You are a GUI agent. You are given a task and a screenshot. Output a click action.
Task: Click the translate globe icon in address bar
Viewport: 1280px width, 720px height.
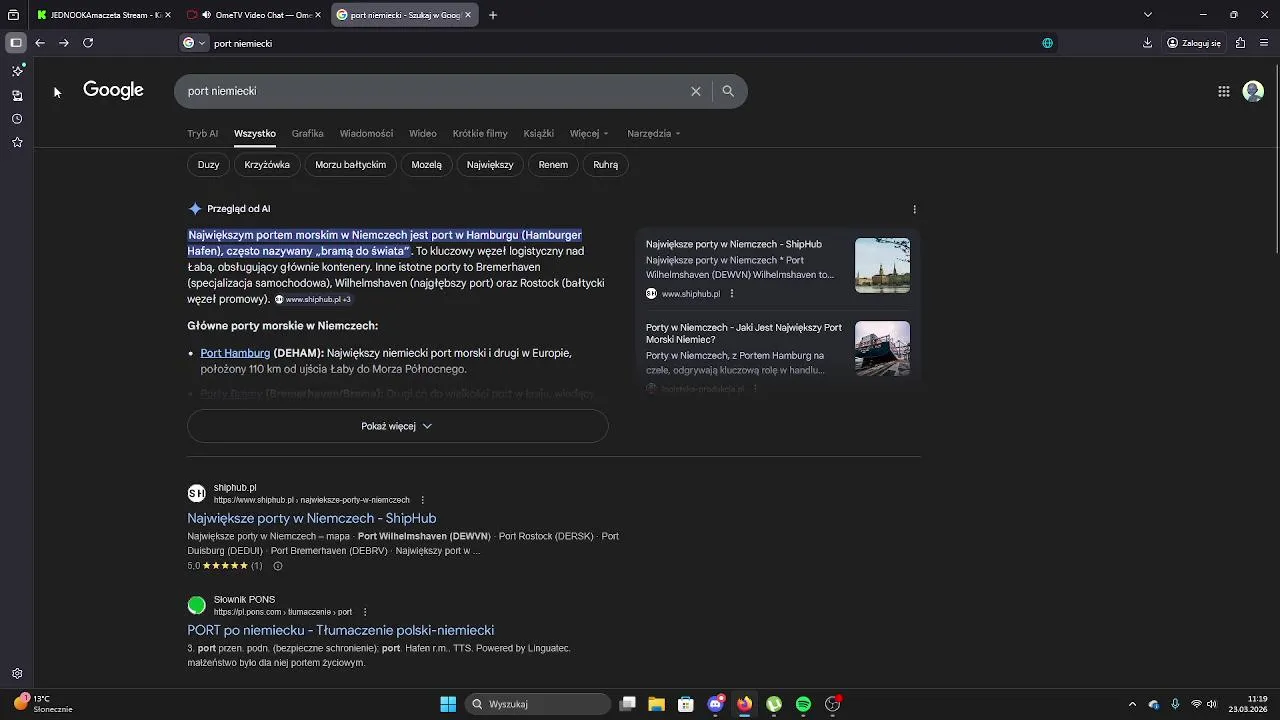pos(1047,43)
